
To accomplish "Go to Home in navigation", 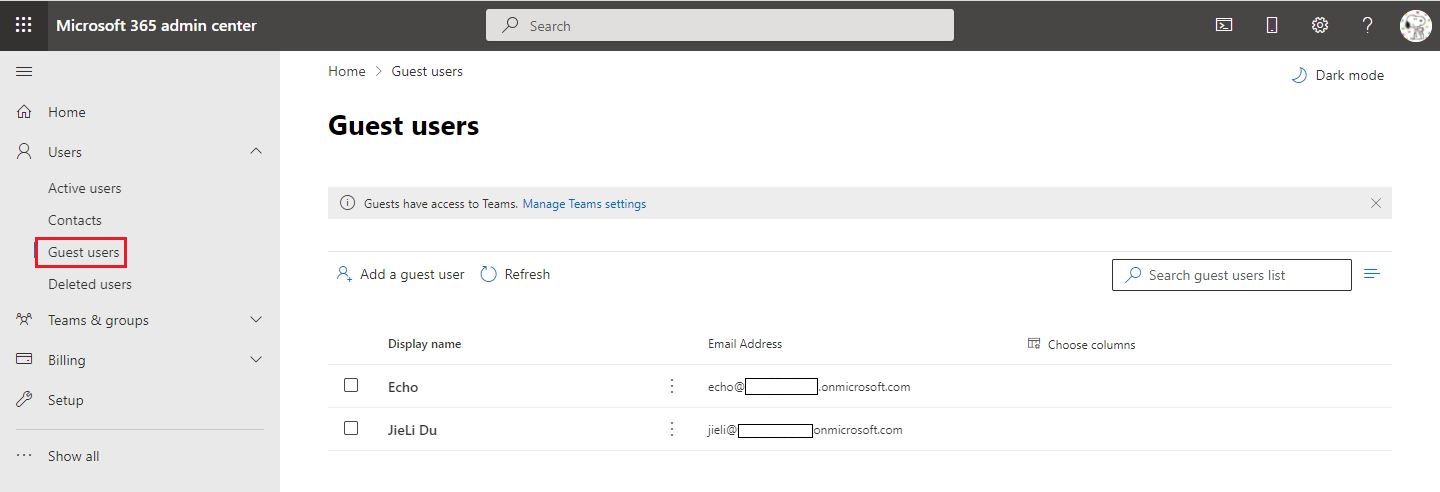I will coord(67,112).
